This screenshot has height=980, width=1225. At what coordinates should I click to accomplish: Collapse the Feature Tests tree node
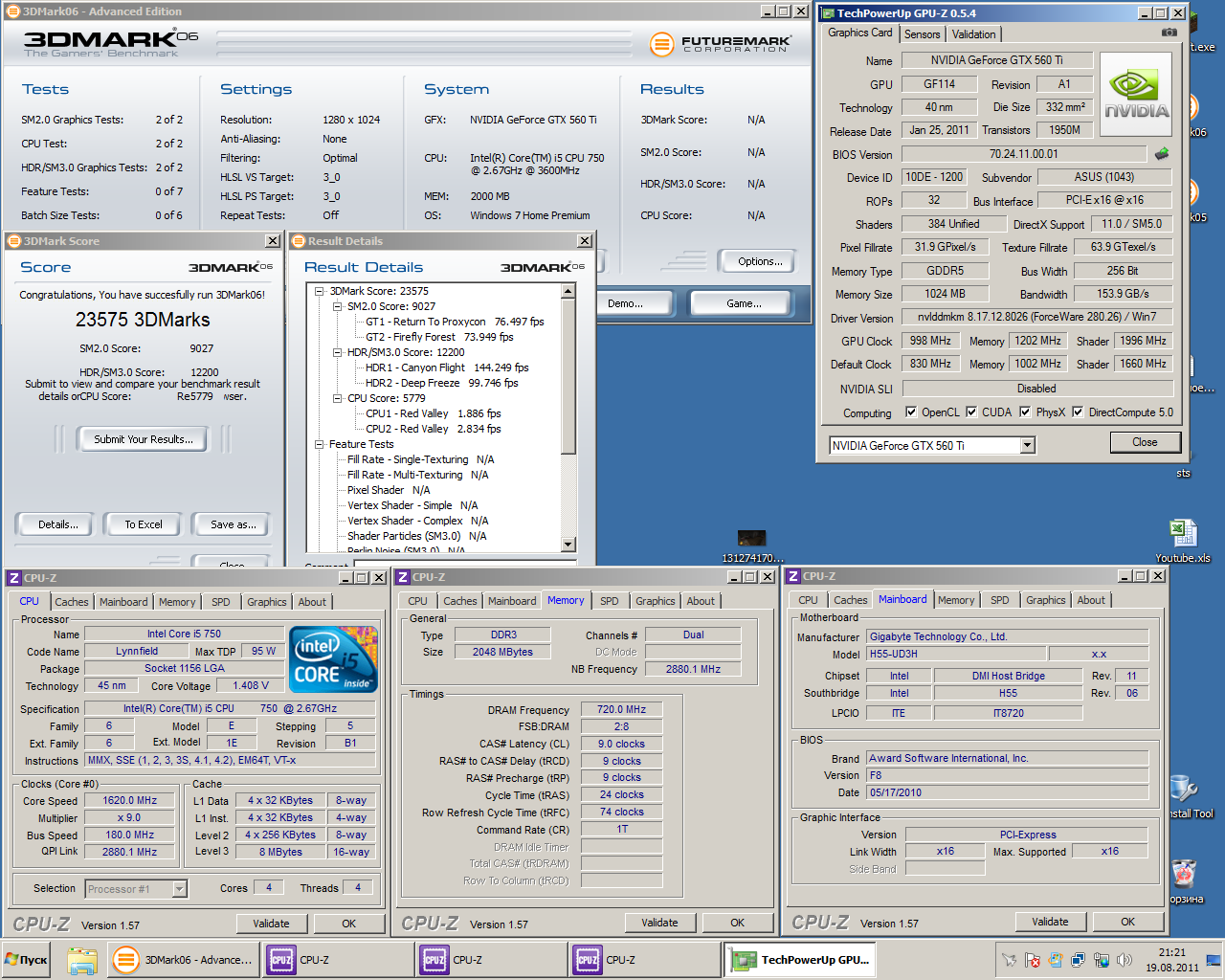[320, 444]
